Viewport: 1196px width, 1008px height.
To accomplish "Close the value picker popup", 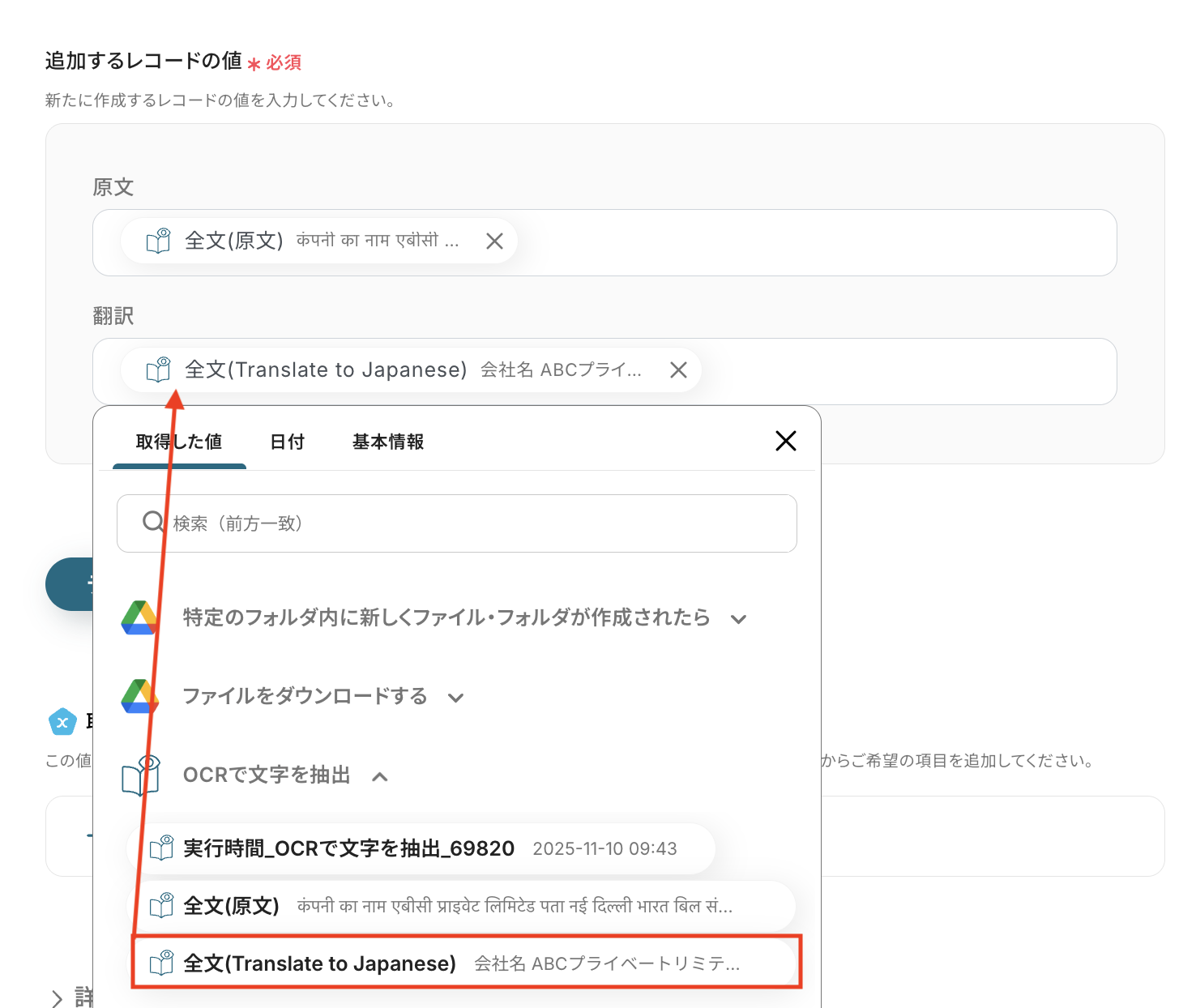I will coord(785,441).
